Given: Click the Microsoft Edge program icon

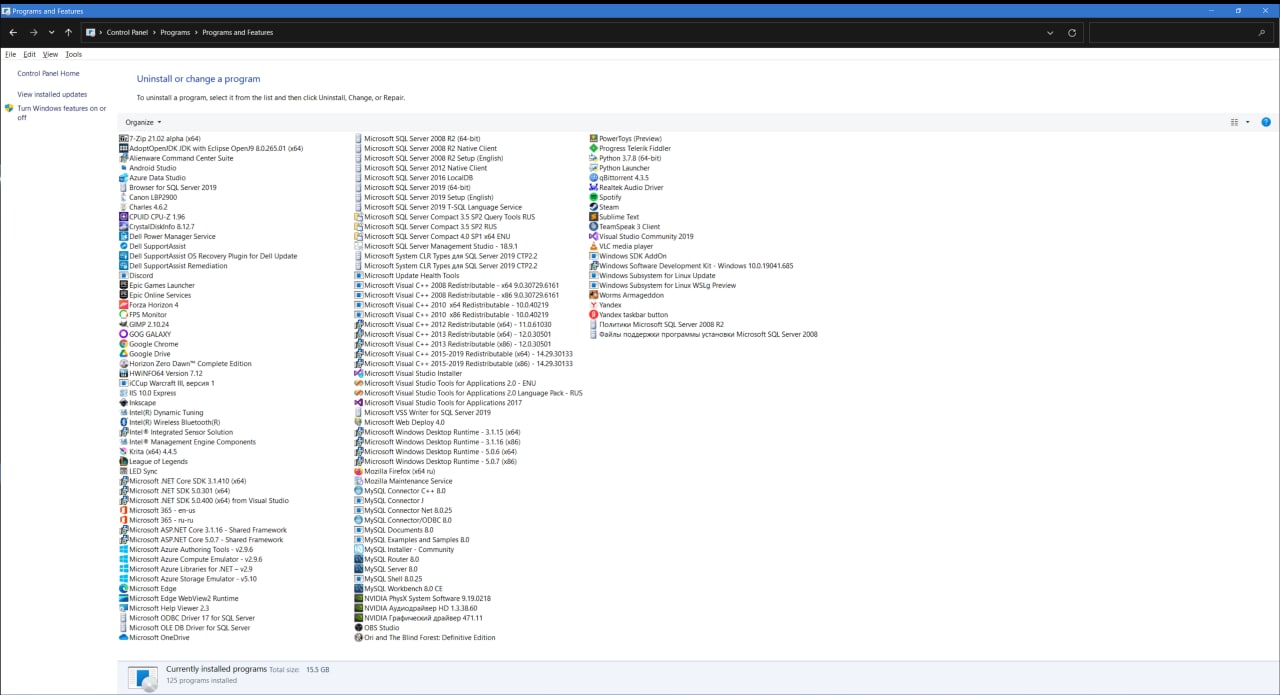Looking at the screenshot, I should [124, 589].
